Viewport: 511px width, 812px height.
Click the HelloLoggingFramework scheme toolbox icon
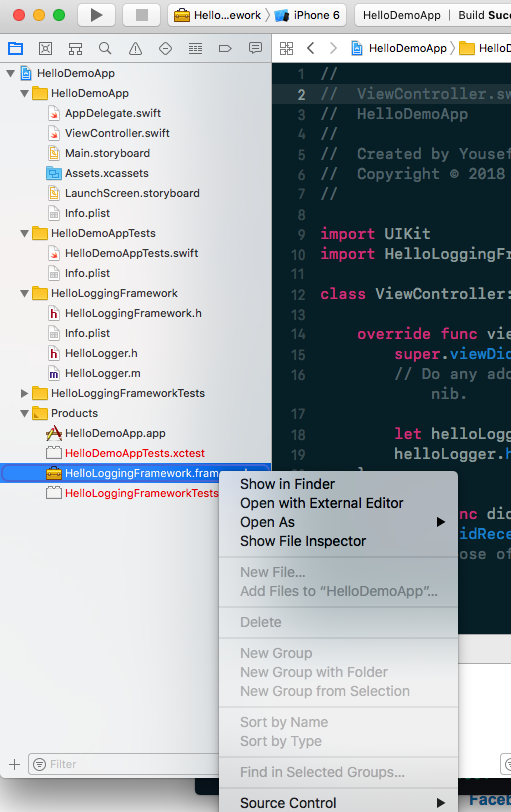182,16
